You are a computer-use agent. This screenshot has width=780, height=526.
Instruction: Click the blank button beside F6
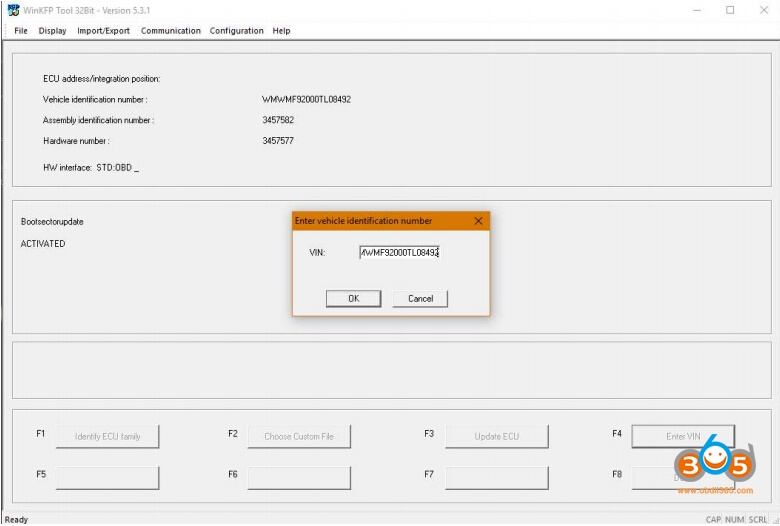click(299, 476)
